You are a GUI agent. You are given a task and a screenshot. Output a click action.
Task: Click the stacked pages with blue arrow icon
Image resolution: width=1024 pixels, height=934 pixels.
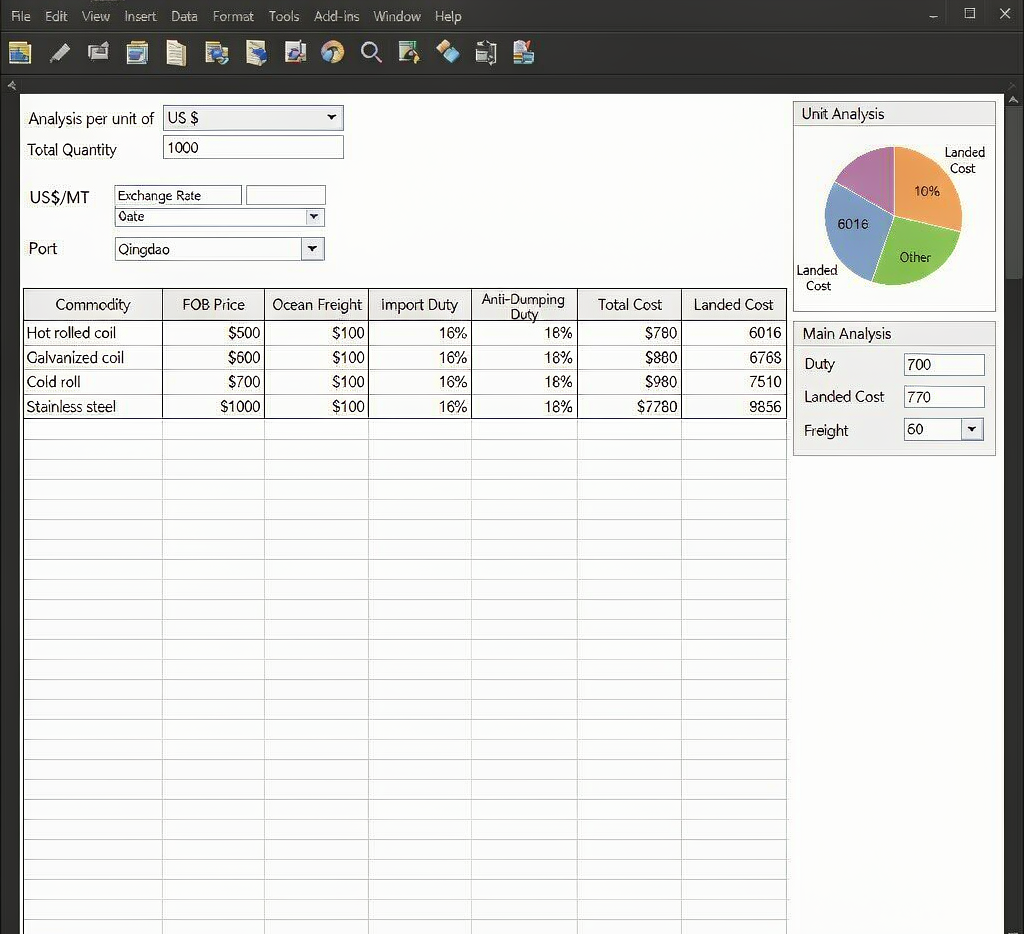point(216,52)
